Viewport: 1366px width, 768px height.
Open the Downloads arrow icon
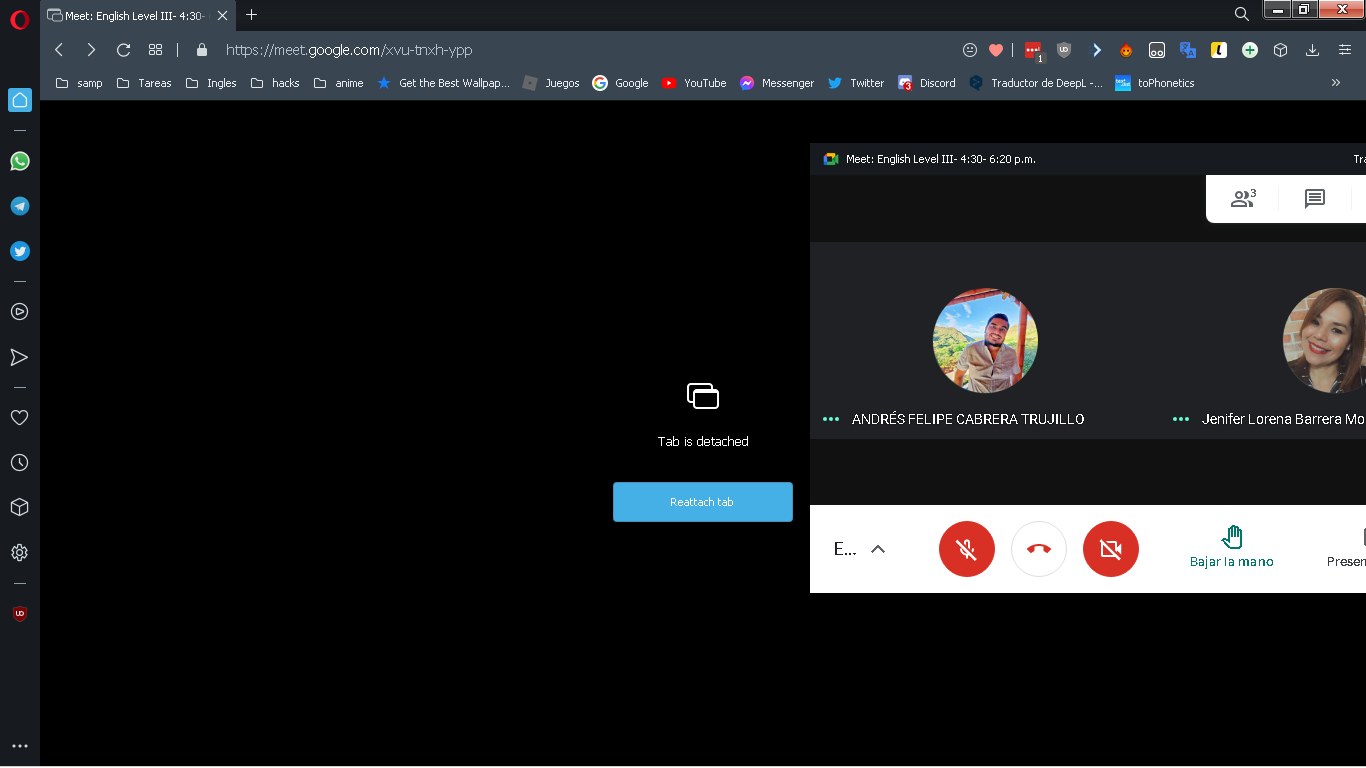[x=1312, y=50]
